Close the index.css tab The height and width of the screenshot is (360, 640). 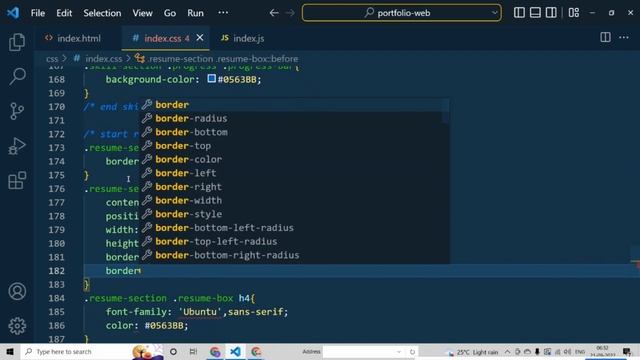point(200,38)
